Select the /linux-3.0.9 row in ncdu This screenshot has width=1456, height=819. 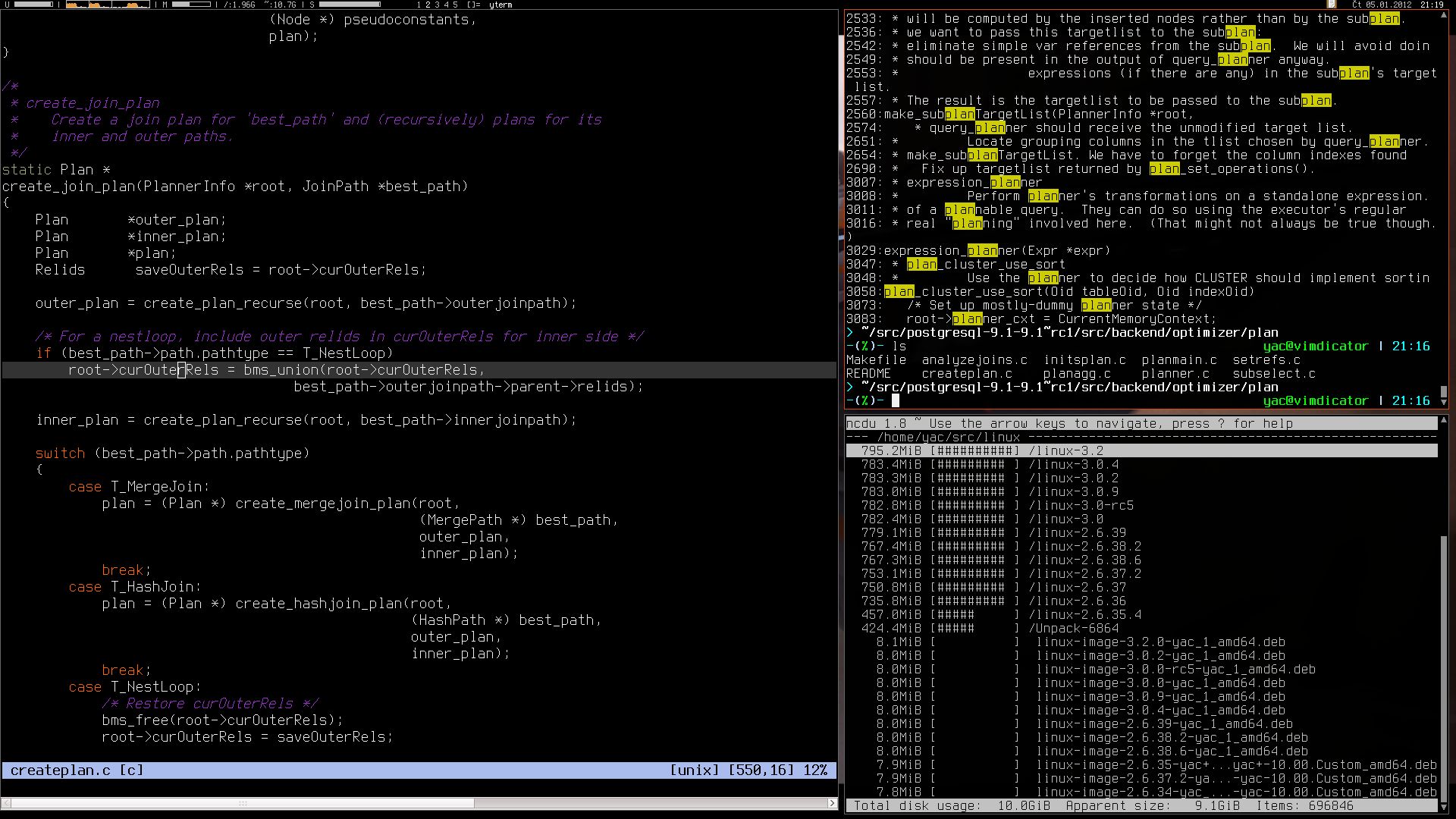[1141, 492]
